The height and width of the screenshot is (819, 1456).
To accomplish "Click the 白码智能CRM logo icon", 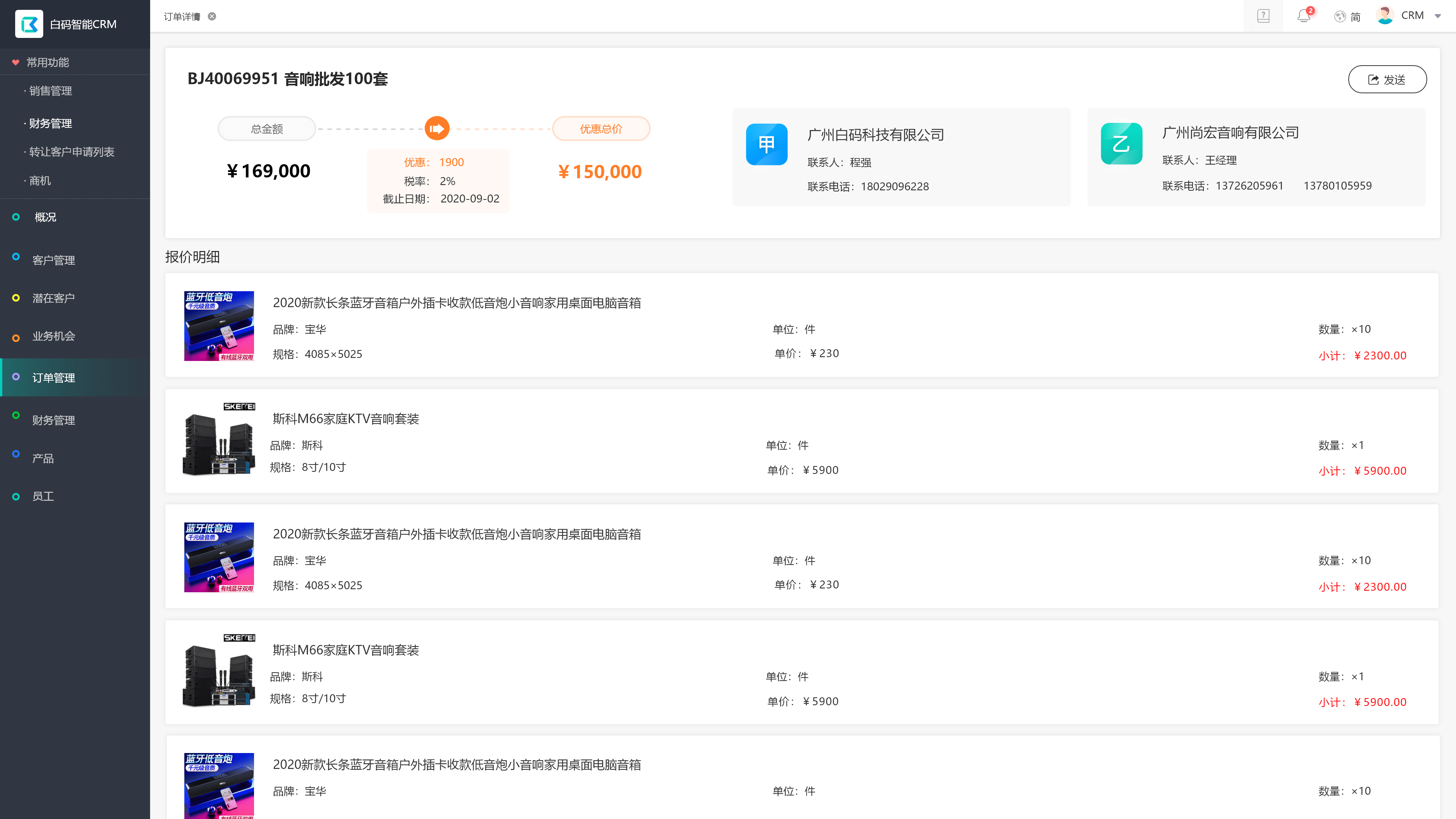I will [x=29, y=24].
